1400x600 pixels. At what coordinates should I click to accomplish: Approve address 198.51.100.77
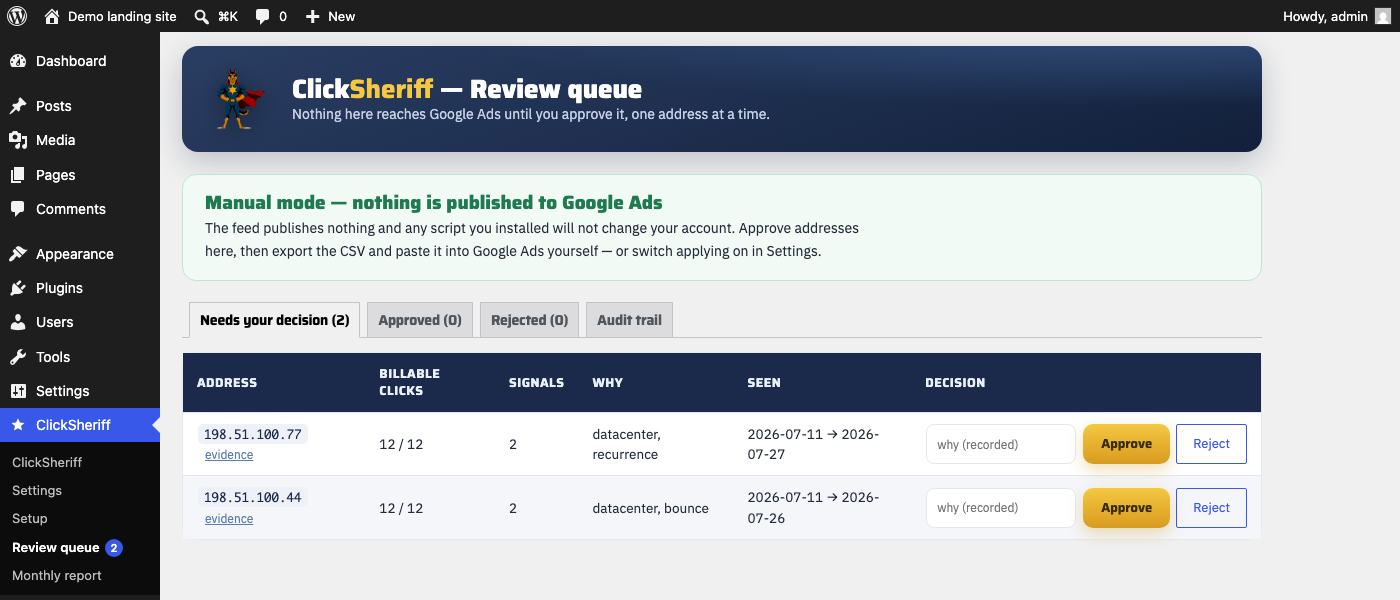(1126, 444)
